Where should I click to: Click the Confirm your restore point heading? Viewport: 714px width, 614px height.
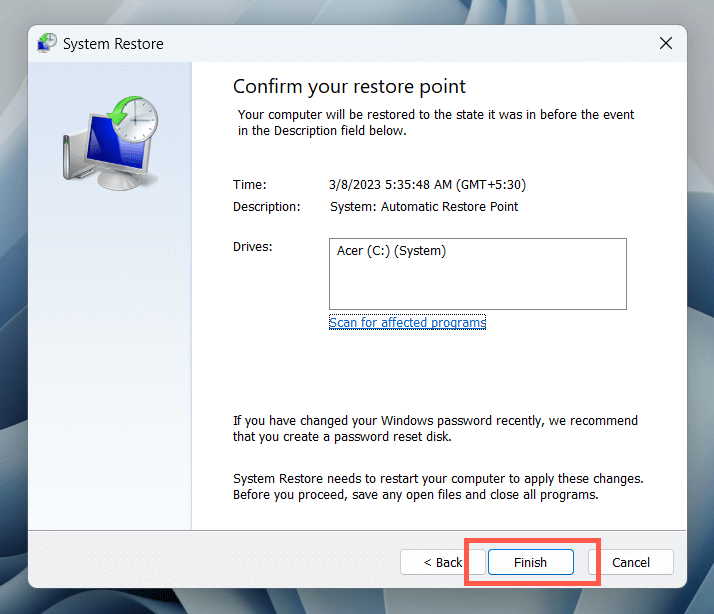click(x=349, y=87)
